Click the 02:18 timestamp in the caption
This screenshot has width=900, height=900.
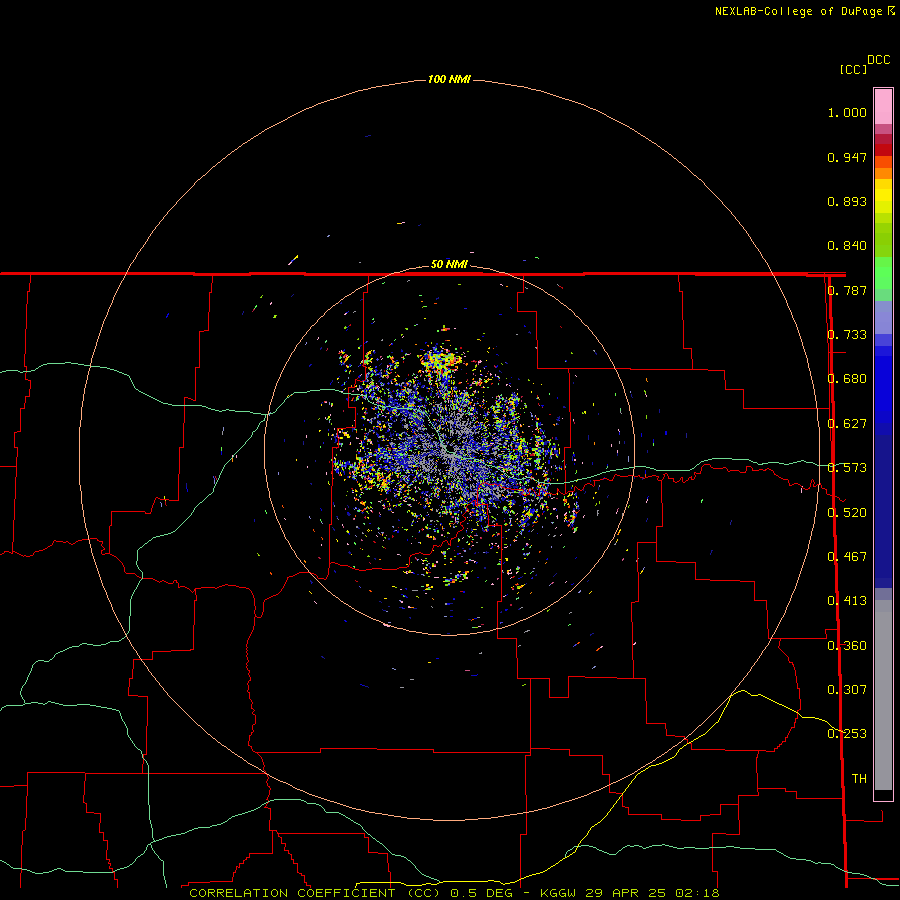697,893
